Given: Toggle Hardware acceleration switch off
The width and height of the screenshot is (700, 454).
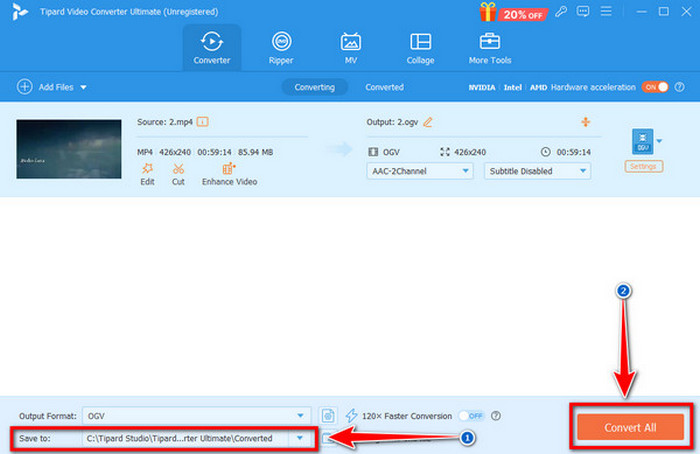Looking at the screenshot, I should (655, 87).
